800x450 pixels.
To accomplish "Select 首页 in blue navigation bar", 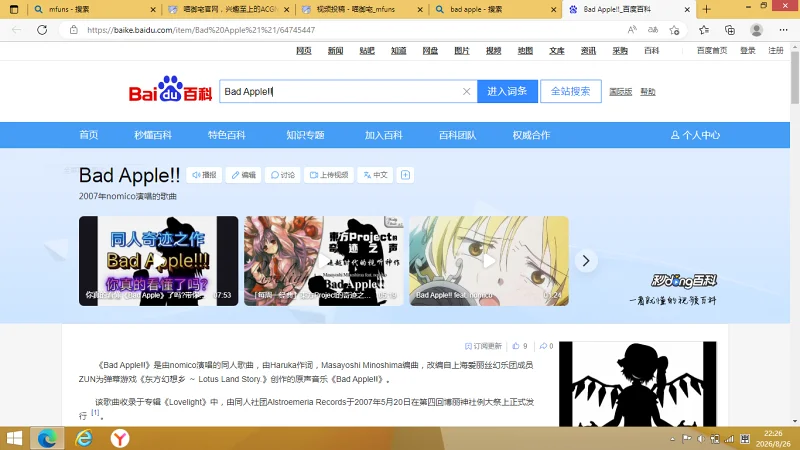I will click(89, 135).
